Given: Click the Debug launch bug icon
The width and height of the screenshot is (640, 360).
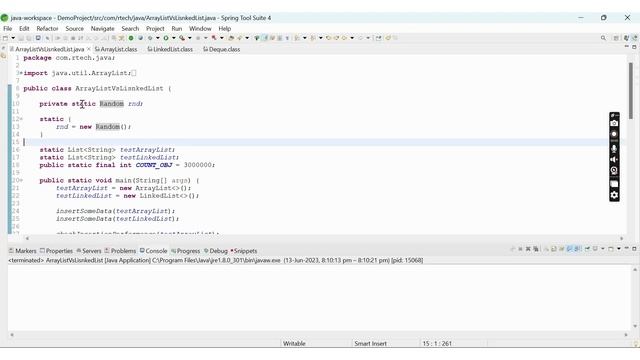Looking at the screenshot, I should [150, 38].
